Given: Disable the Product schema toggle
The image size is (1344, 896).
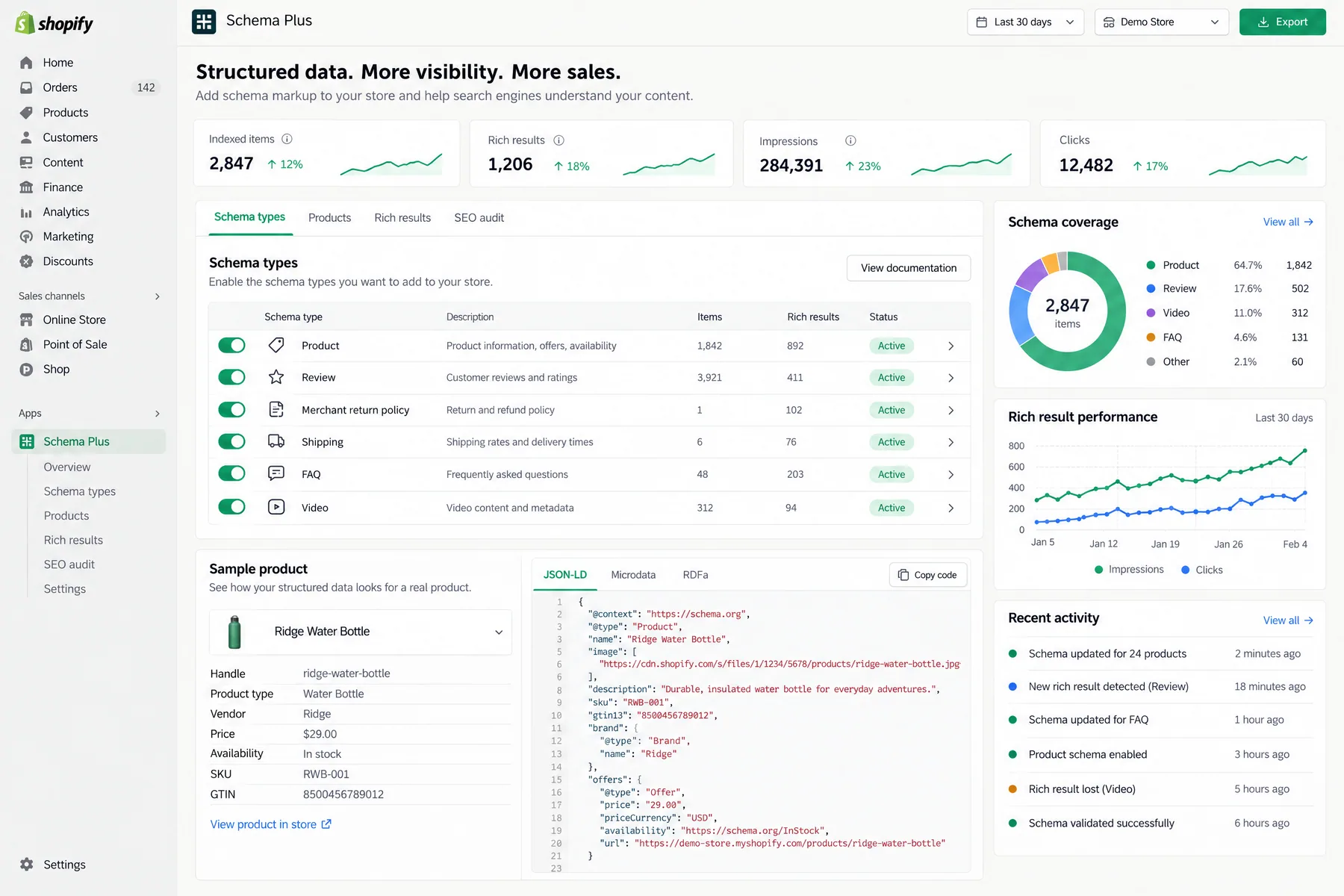Looking at the screenshot, I should pyautogui.click(x=231, y=345).
